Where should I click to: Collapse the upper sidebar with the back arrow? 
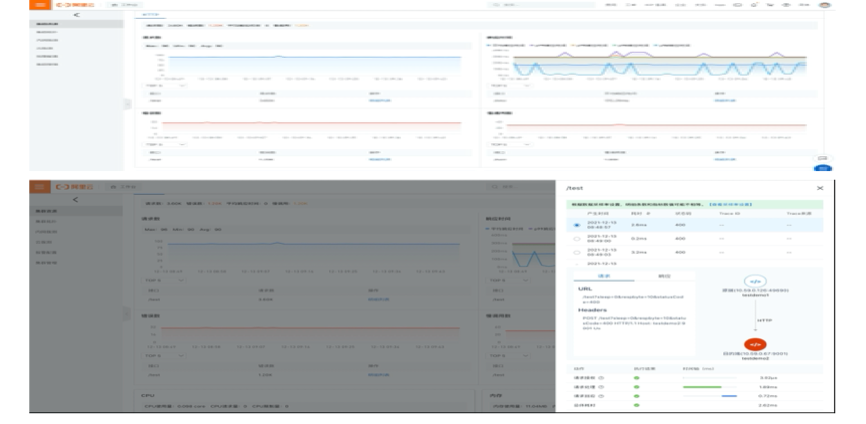pos(76,15)
